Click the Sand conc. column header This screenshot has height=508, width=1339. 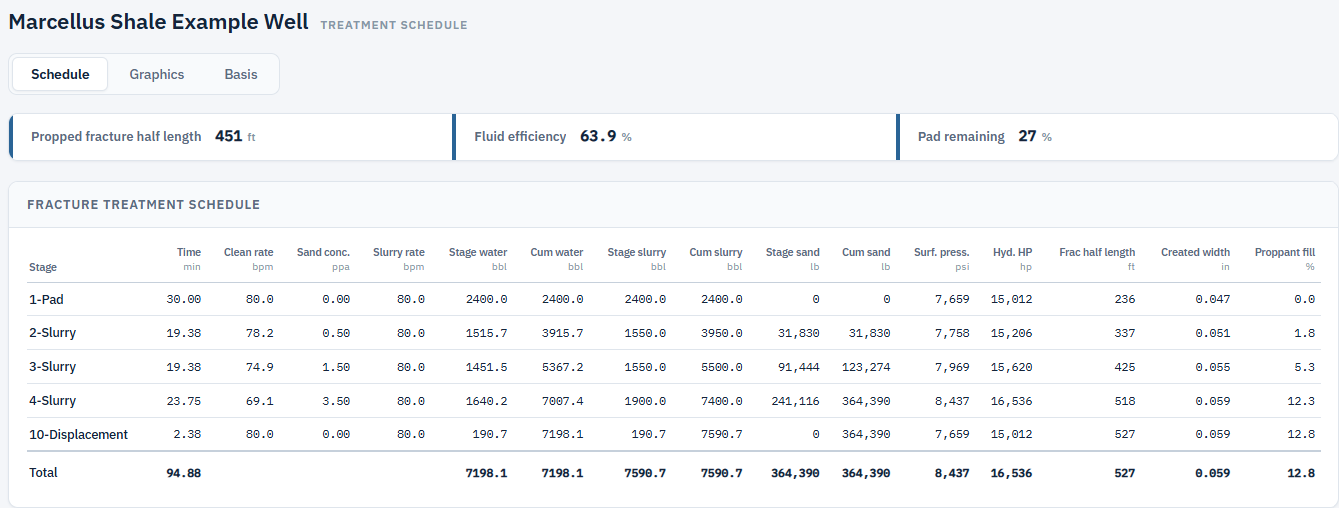[x=323, y=259]
